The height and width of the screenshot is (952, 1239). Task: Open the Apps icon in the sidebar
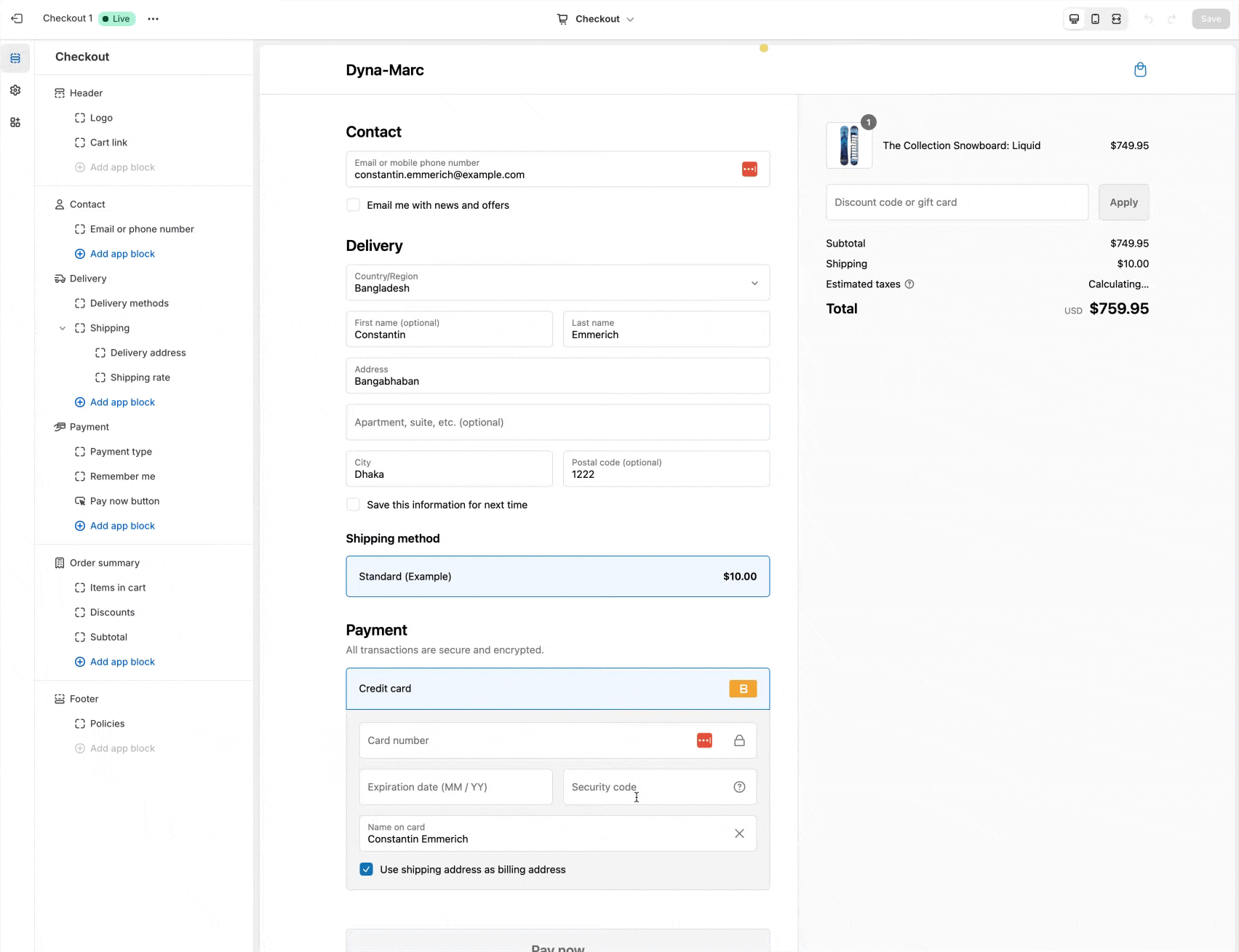(x=15, y=122)
